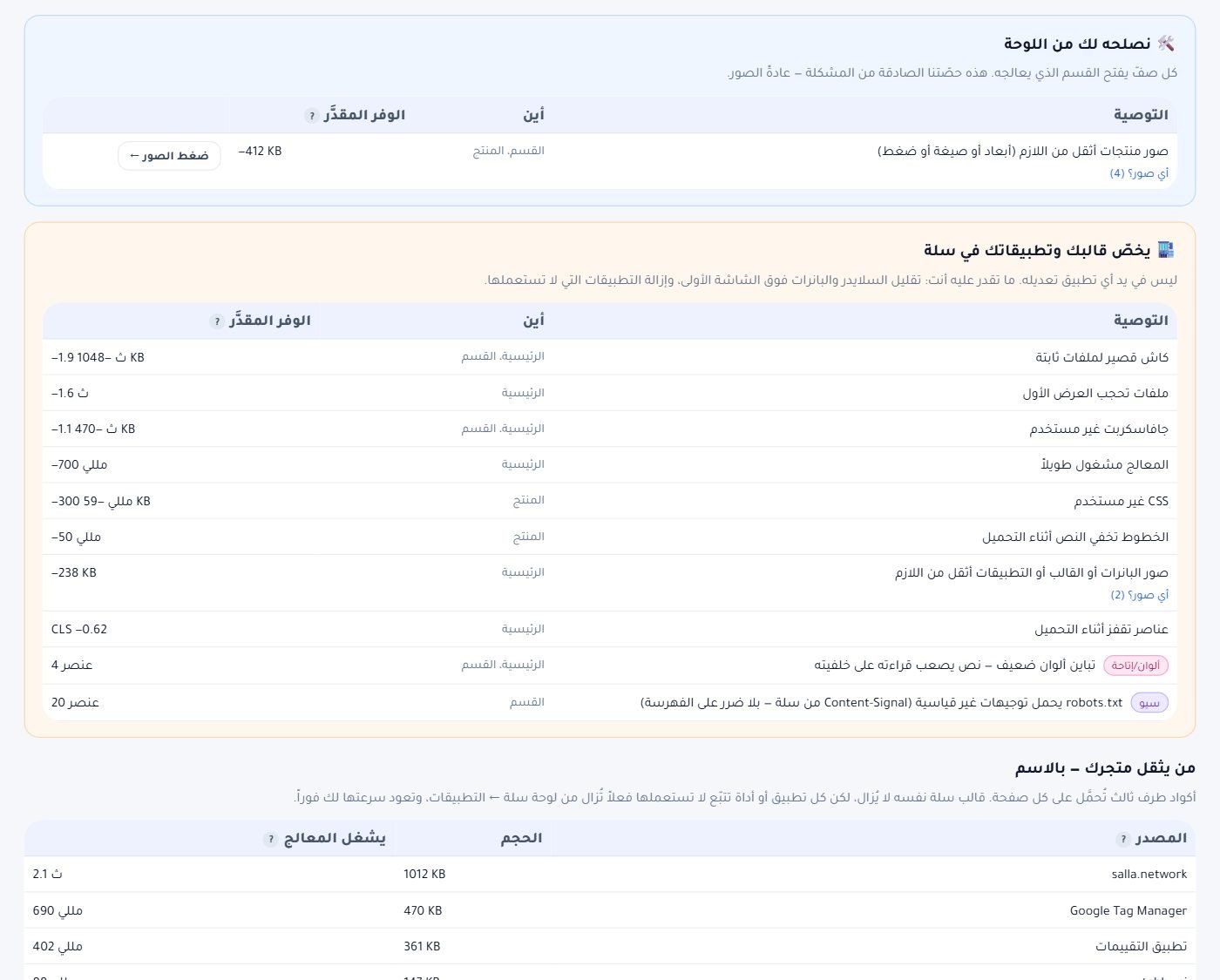
Task: Click the salla.network source row
Action: [x=610, y=874]
